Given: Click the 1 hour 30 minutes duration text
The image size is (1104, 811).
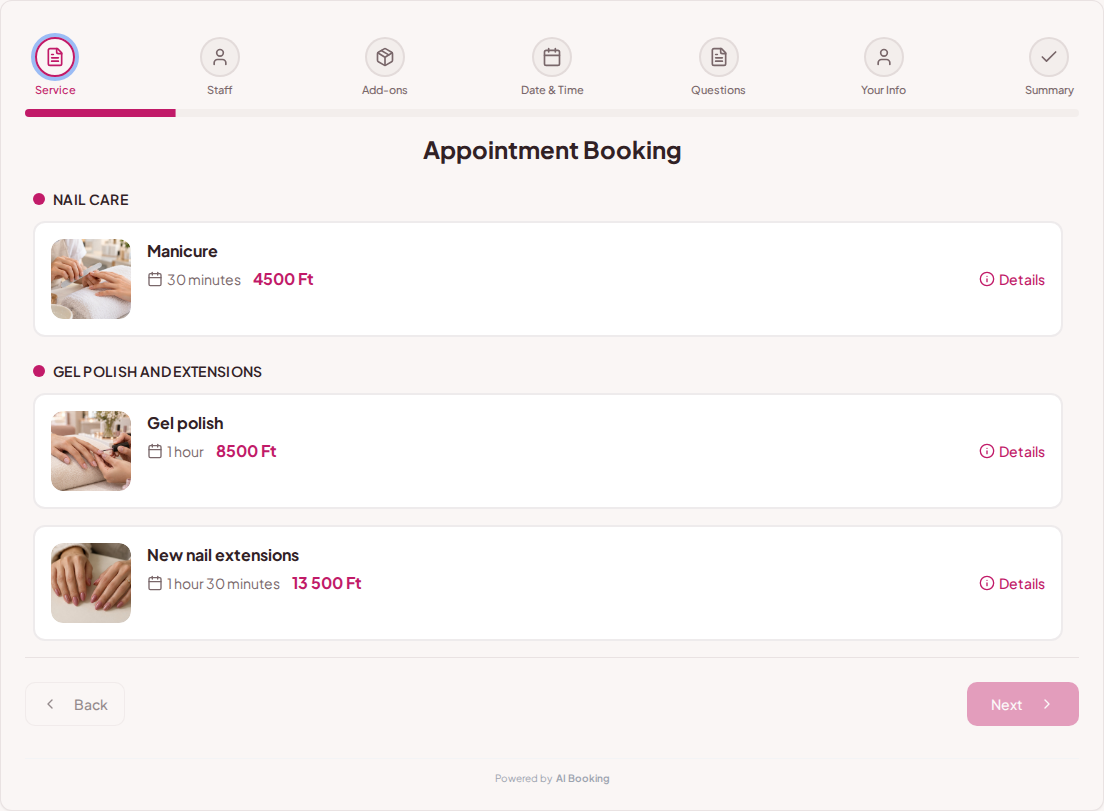Looking at the screenshot, I should 223,584.
